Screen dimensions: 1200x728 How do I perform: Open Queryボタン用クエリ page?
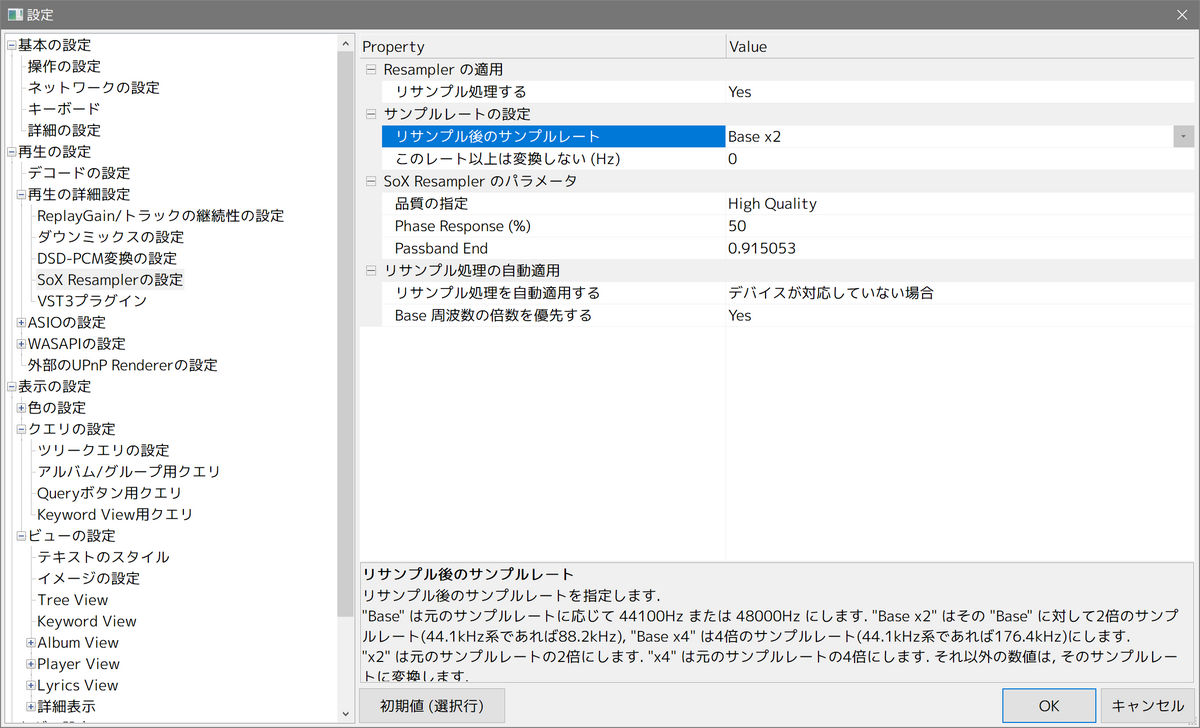109,493
